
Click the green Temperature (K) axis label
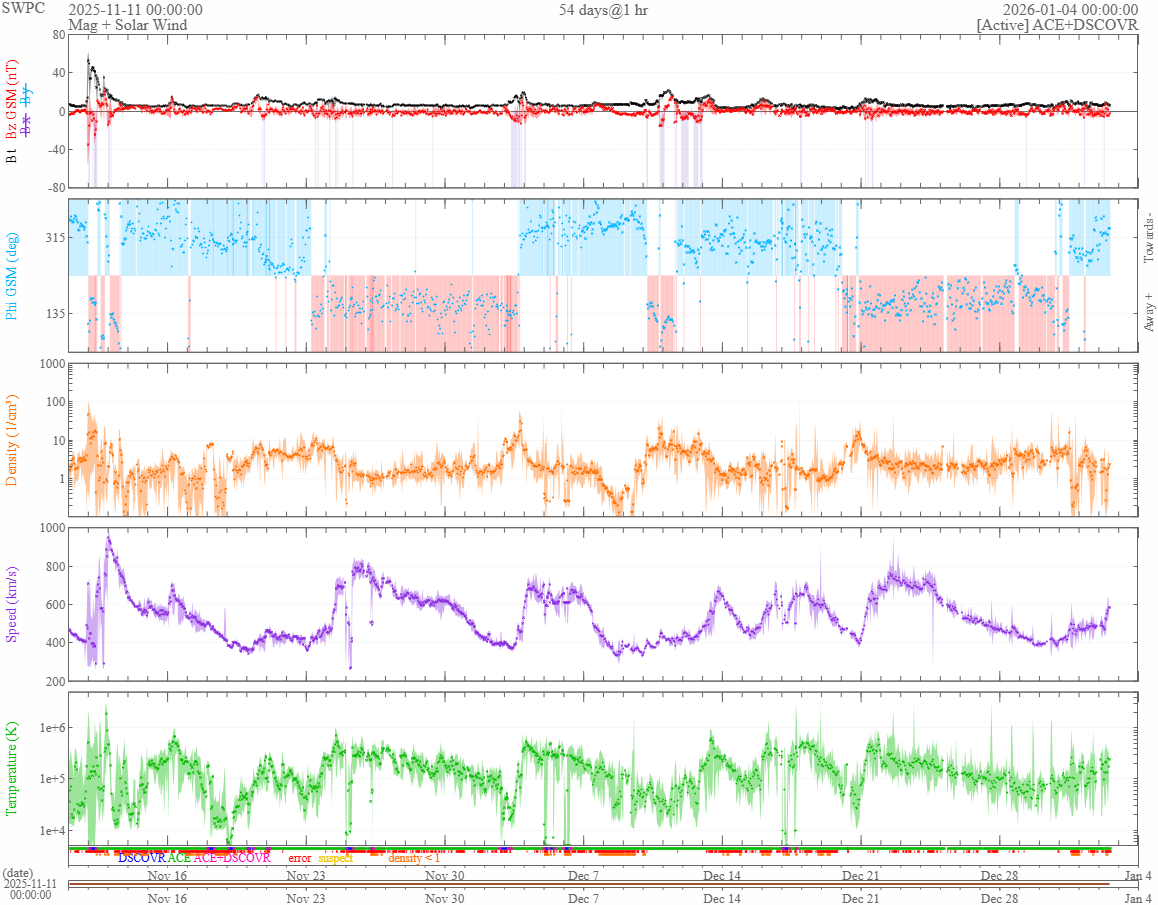click(x=13, y=768)
